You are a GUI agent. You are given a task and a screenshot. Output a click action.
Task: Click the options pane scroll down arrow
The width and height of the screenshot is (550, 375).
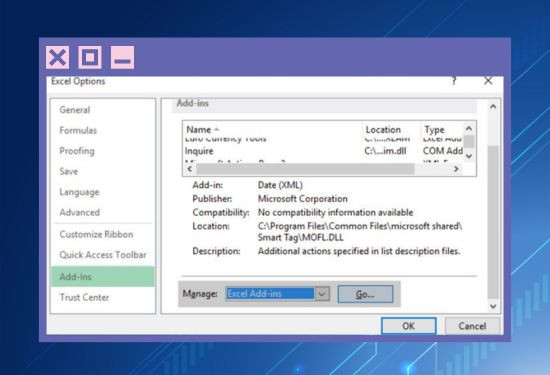[493, 306]
